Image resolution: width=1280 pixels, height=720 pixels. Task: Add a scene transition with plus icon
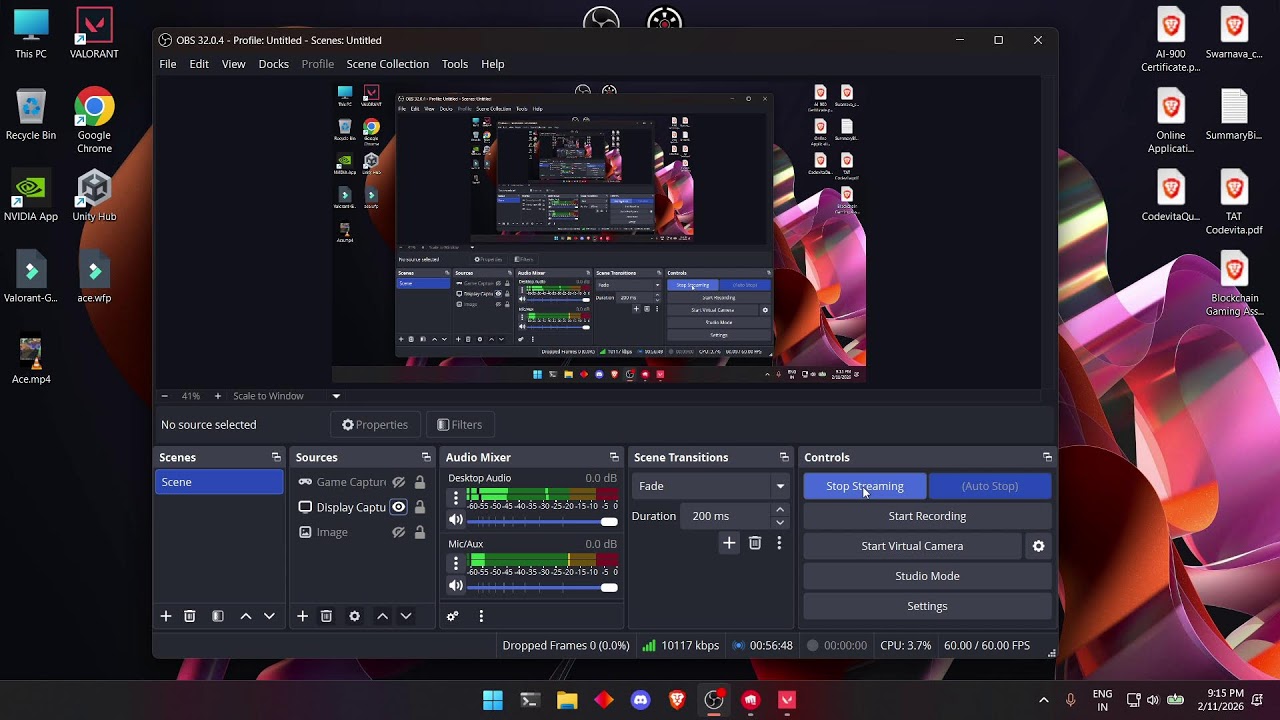coord(729,543)
